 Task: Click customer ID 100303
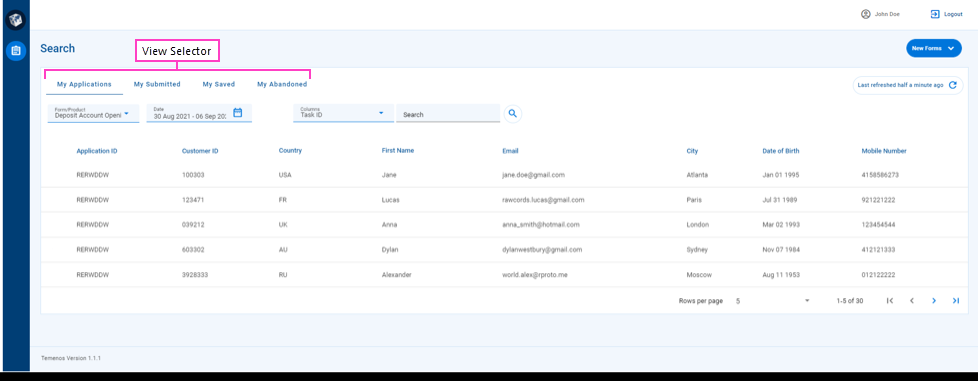193,175
